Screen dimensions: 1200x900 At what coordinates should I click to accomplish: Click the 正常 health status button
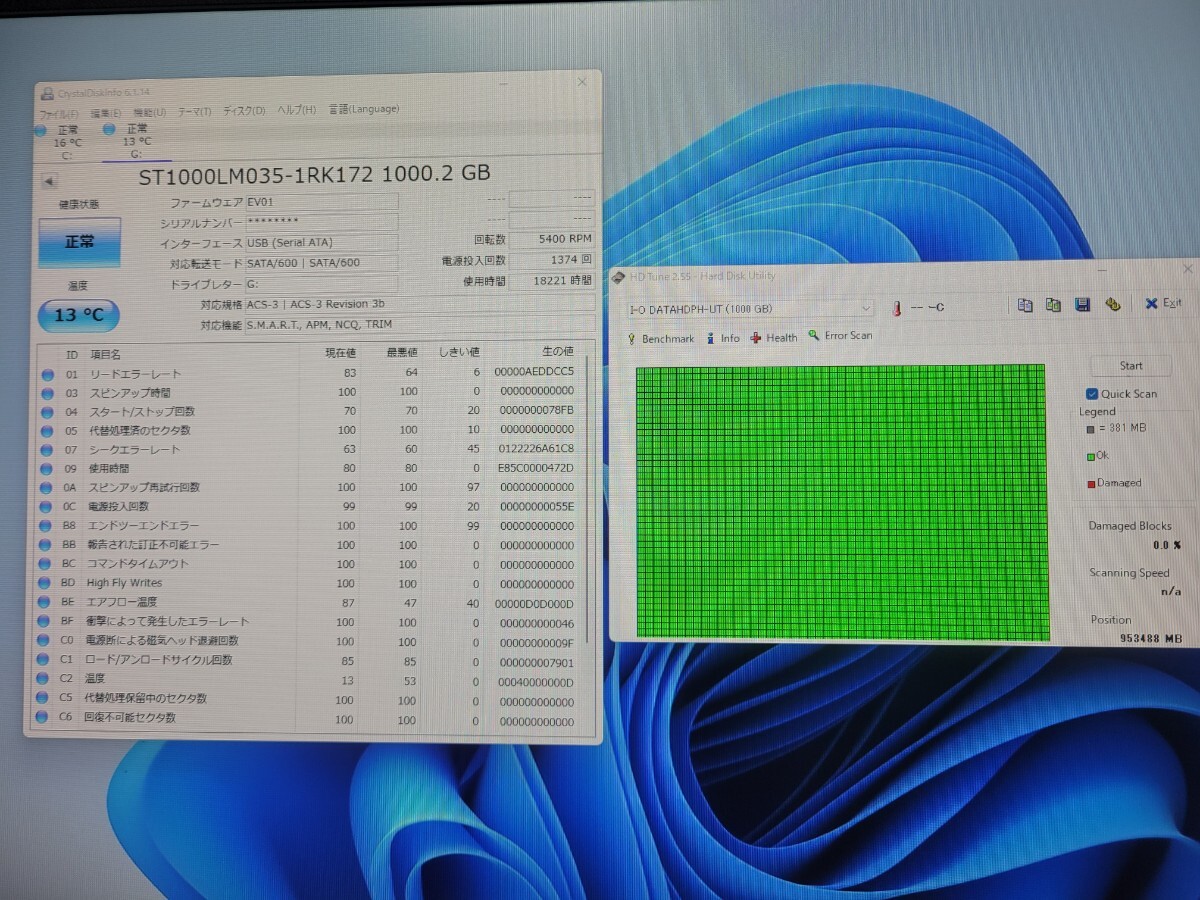[80, 242]
